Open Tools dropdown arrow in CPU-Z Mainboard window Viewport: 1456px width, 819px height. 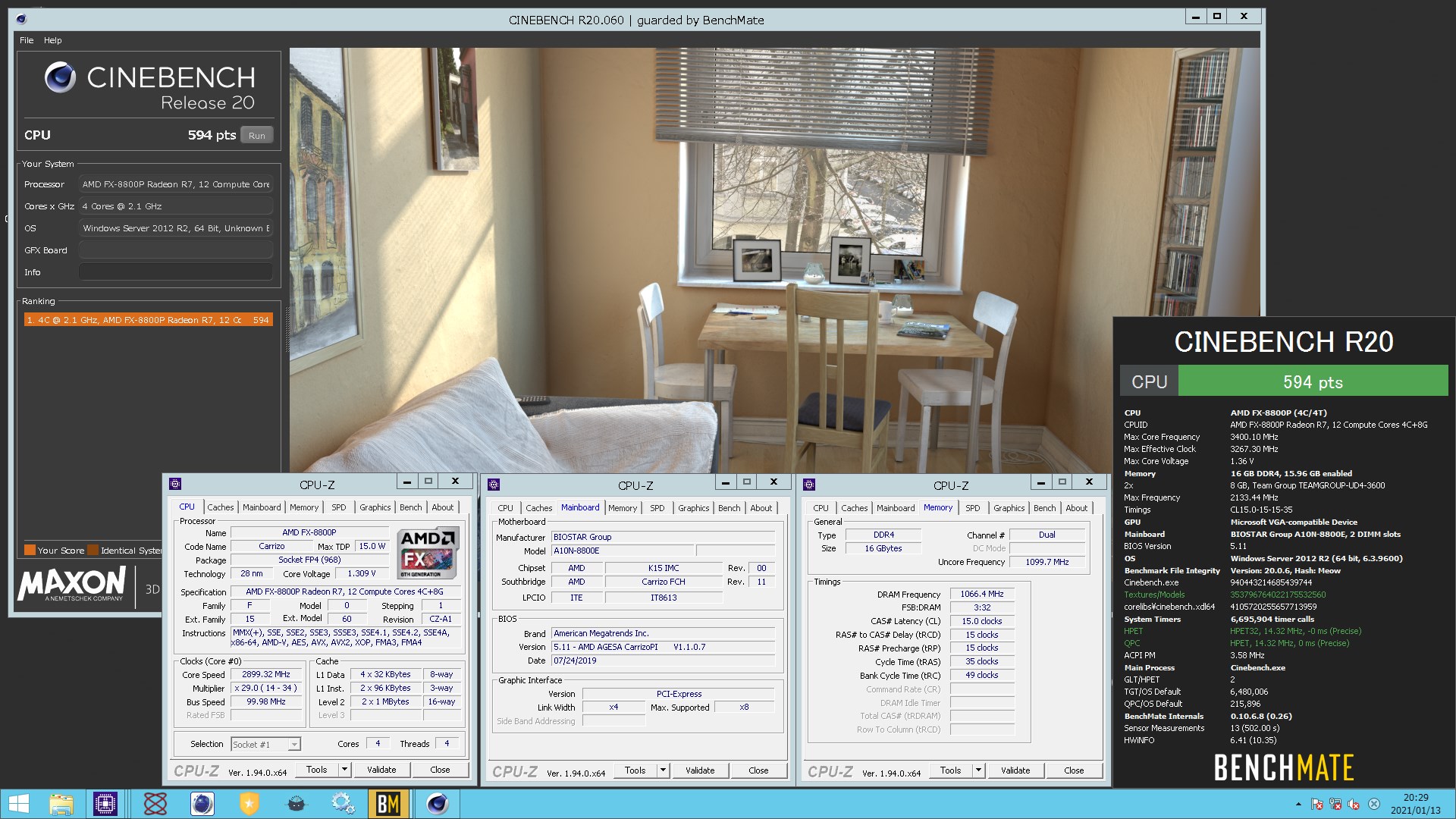pos(663,770)
